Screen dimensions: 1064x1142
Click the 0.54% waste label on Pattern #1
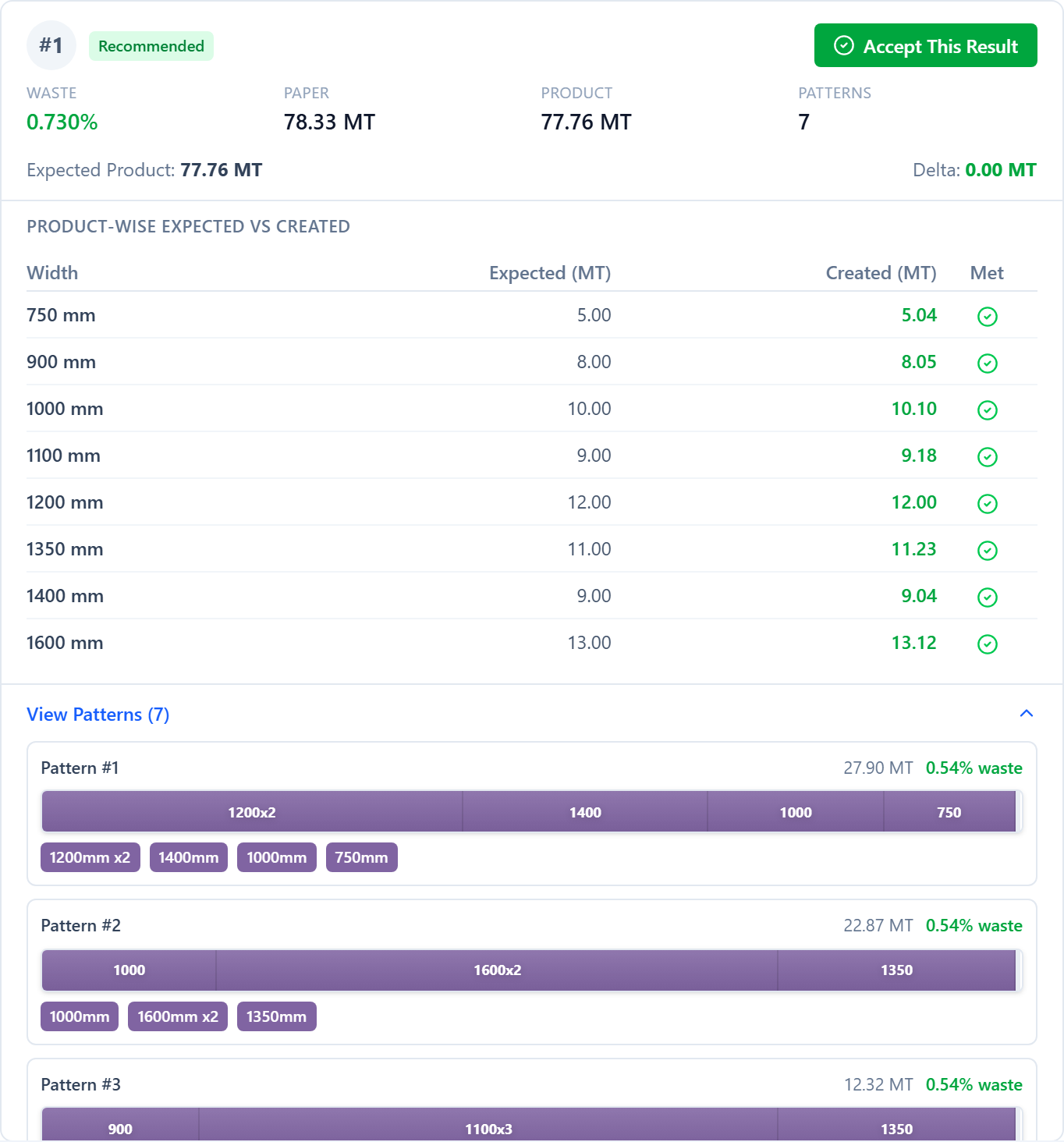click(x=974, y=768)
